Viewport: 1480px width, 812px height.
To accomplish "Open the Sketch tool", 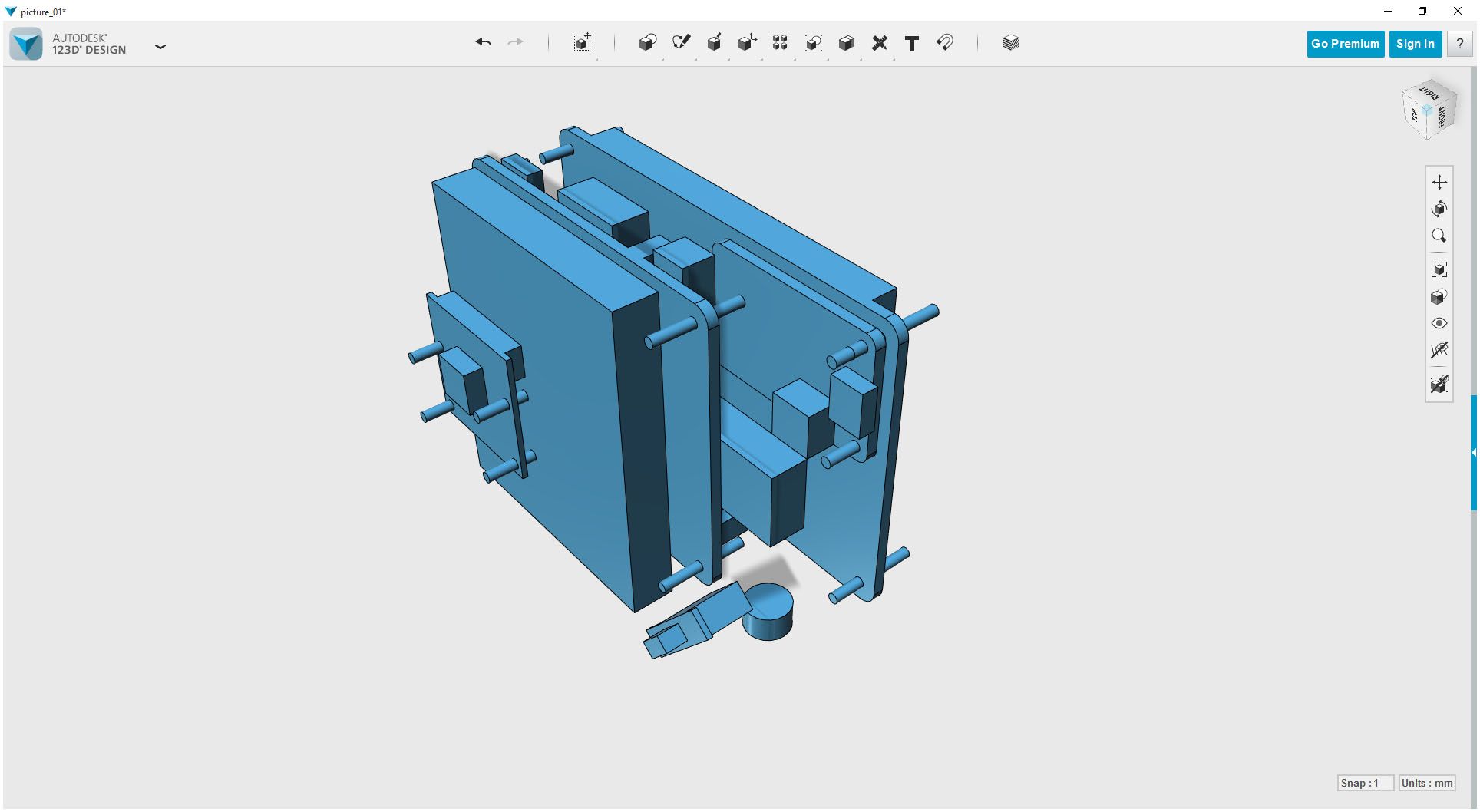I will [x=682, y=43].
